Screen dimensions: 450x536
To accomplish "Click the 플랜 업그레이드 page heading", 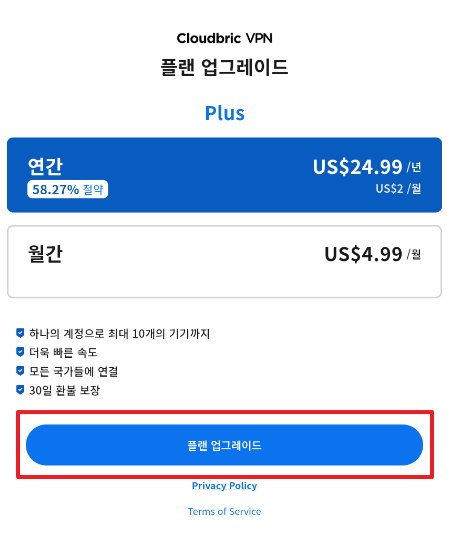I will point(224,67).
